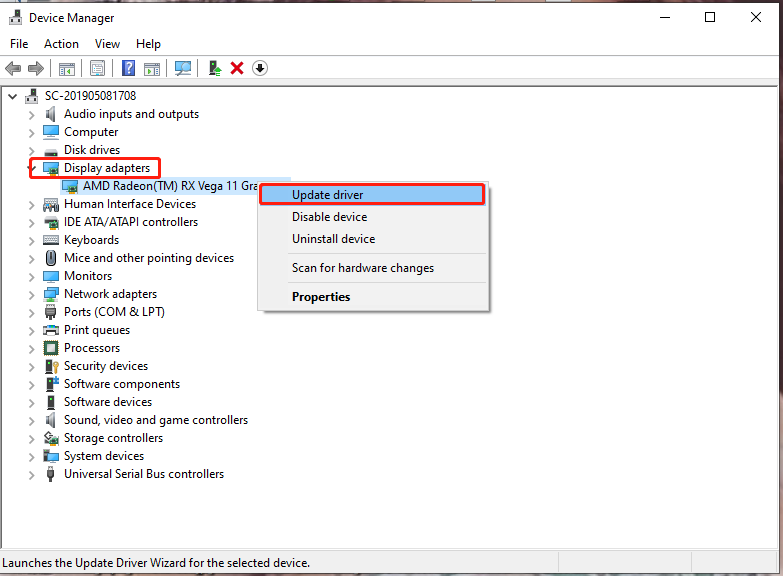Click the AMD Radeon device icon
Viewport: 783px width, 576px height.
[70, 186]
